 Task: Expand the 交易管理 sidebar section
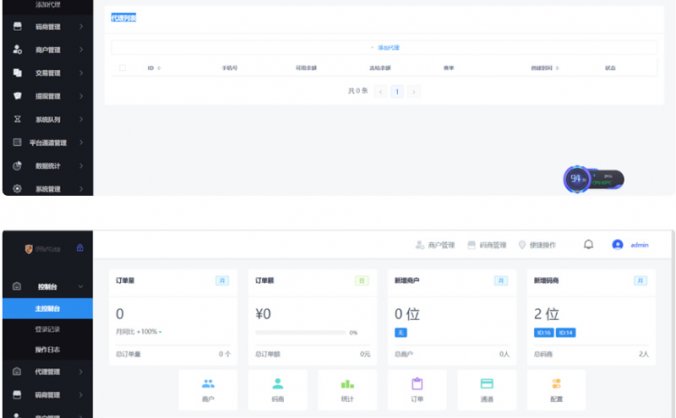(x=48, y=73)
